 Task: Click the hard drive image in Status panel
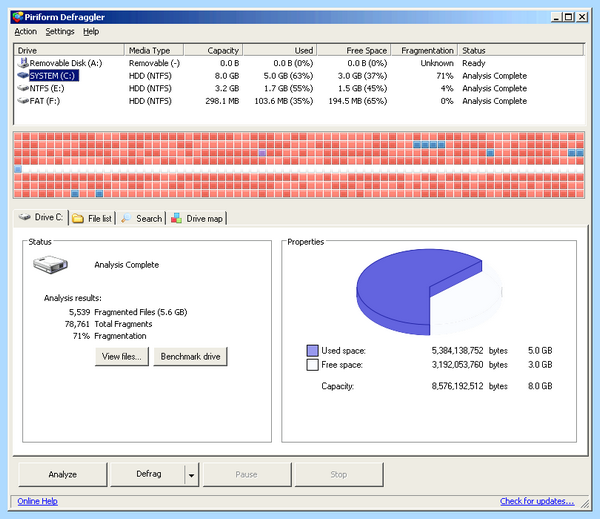pyautogui.click(x=50, y=264)
